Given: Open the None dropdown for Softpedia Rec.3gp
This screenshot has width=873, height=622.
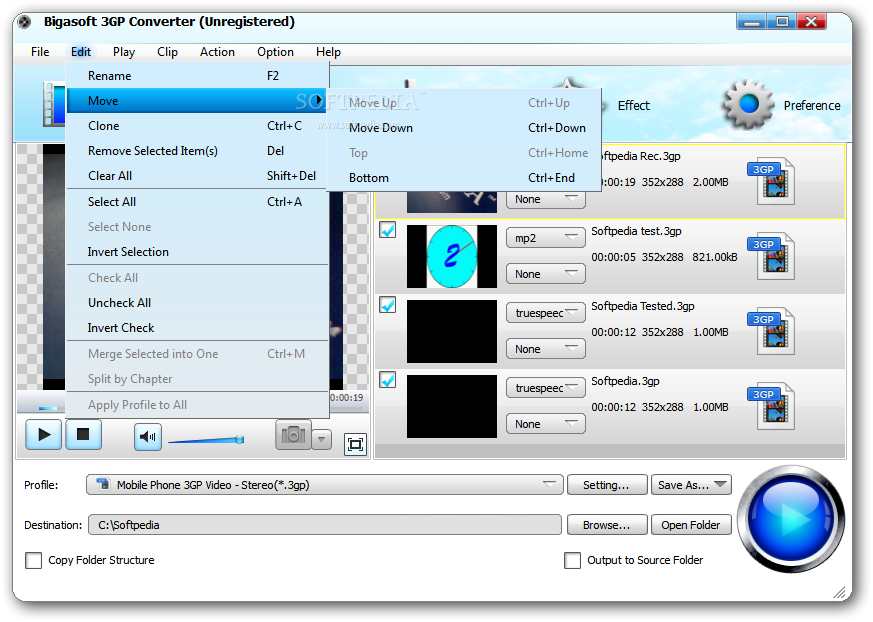Looking at the screenshot, I should coord(546,200).
